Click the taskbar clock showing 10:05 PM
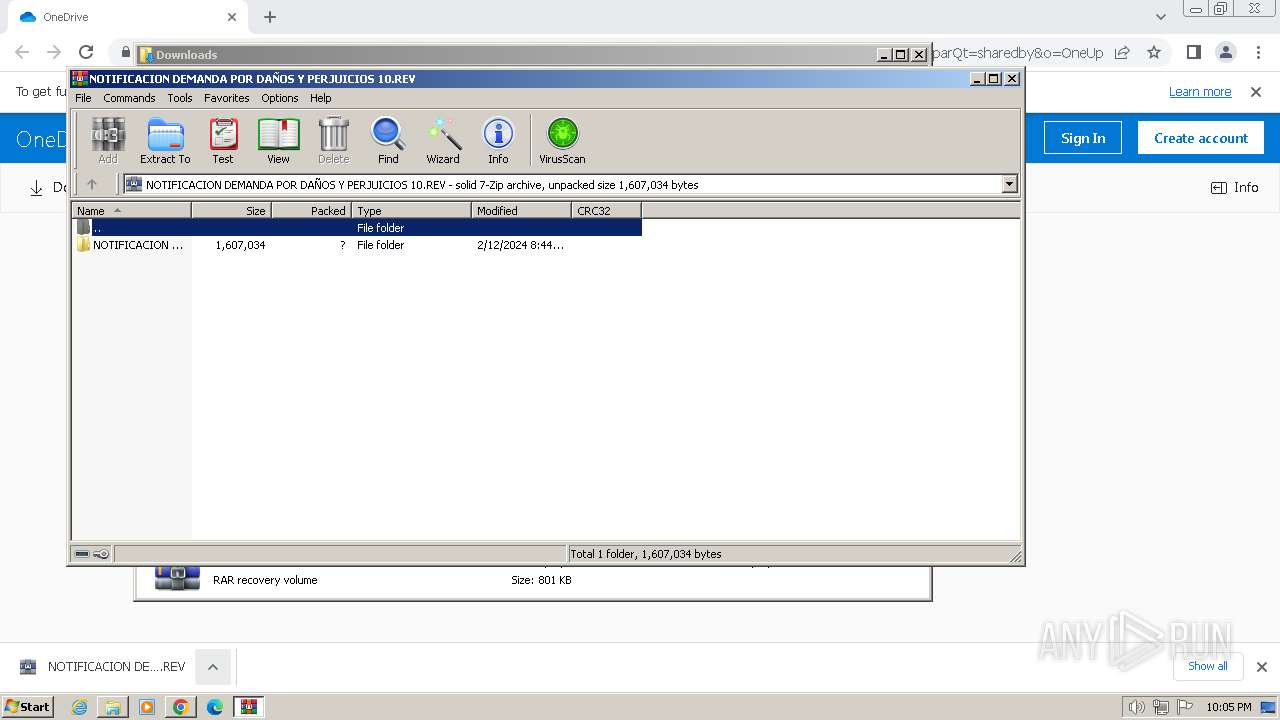1280x720 pixels. (x=1228, y=707)
